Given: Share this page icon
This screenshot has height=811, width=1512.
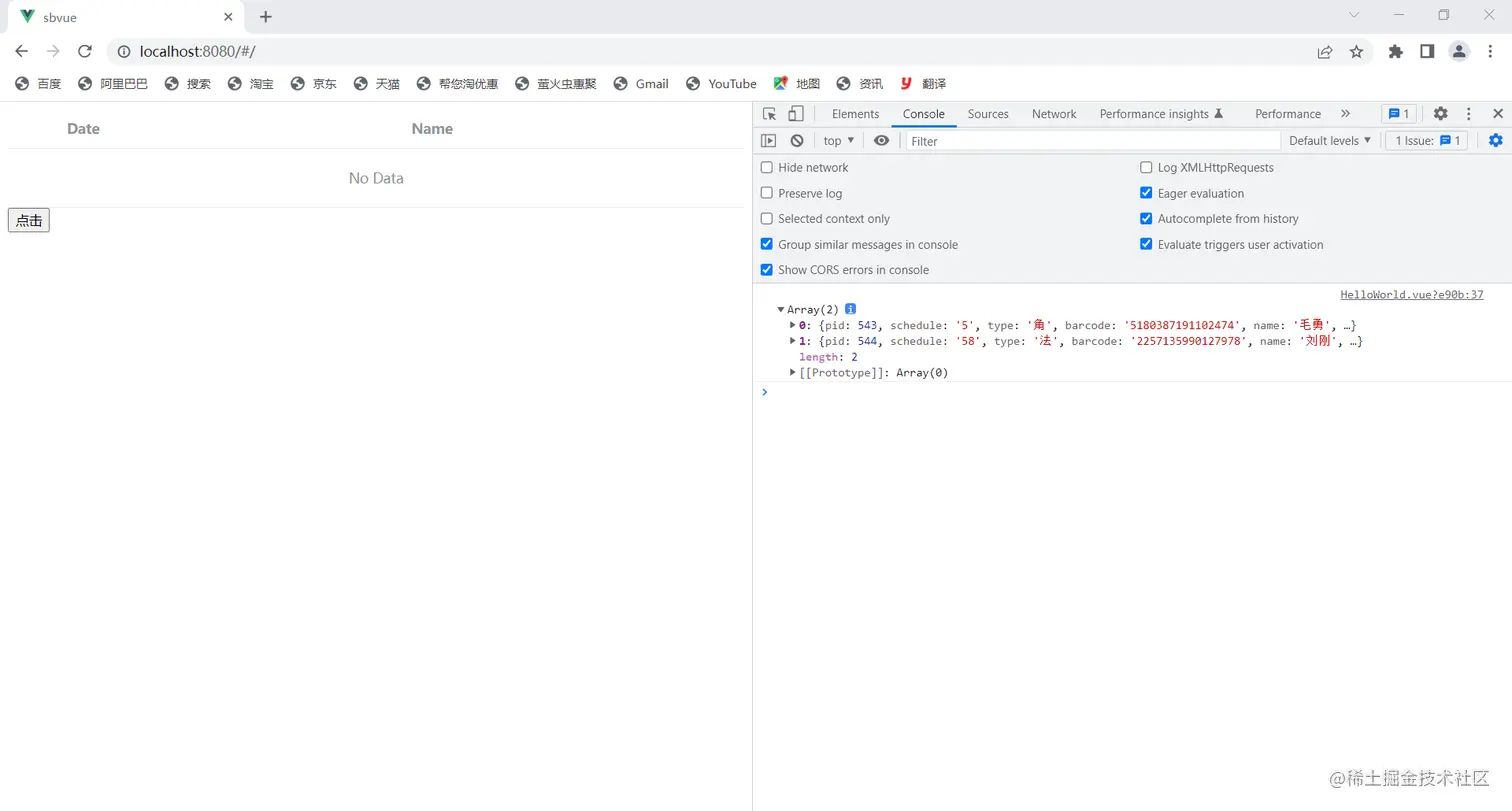Looking at the screenshot, I should 1325,51.
